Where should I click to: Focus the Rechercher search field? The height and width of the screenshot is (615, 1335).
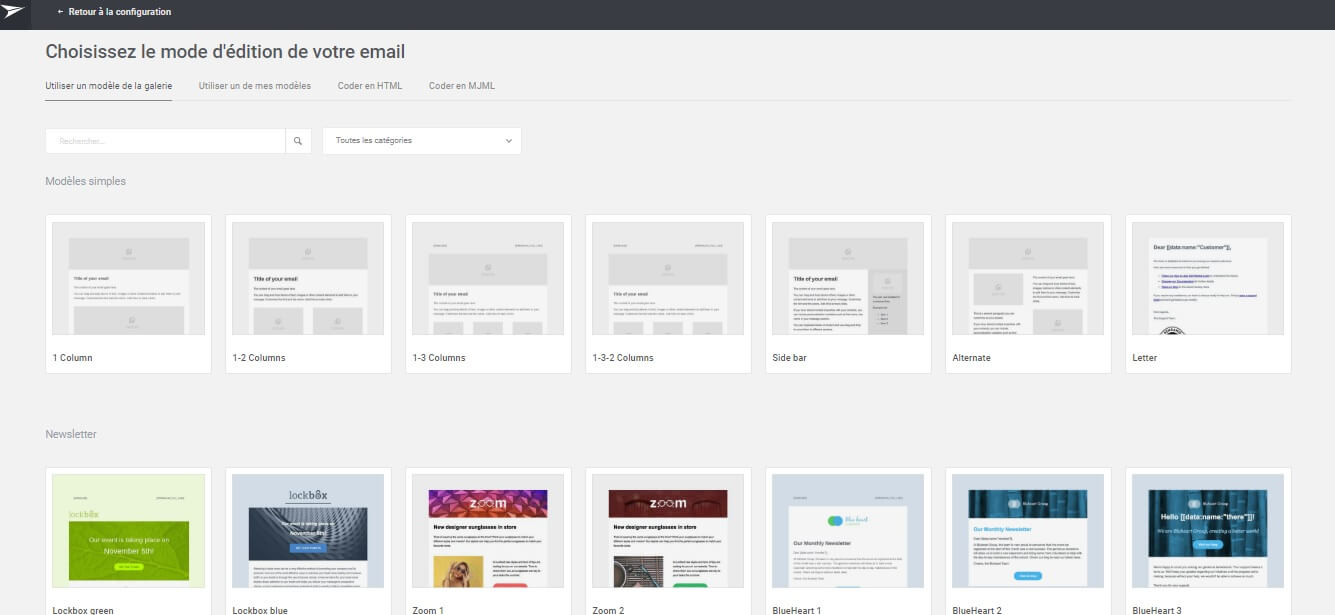pyautogui.click(x=165, y=141)
